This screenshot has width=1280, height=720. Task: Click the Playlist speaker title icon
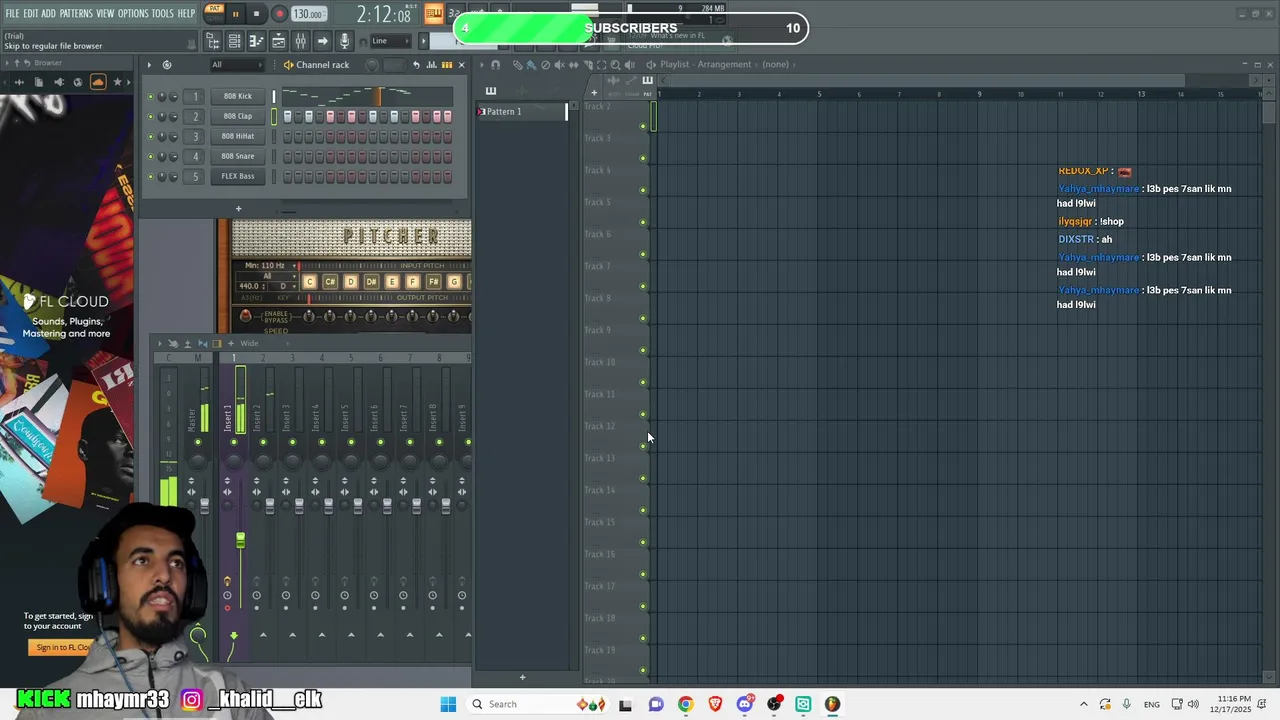click(x=651, y=65)
